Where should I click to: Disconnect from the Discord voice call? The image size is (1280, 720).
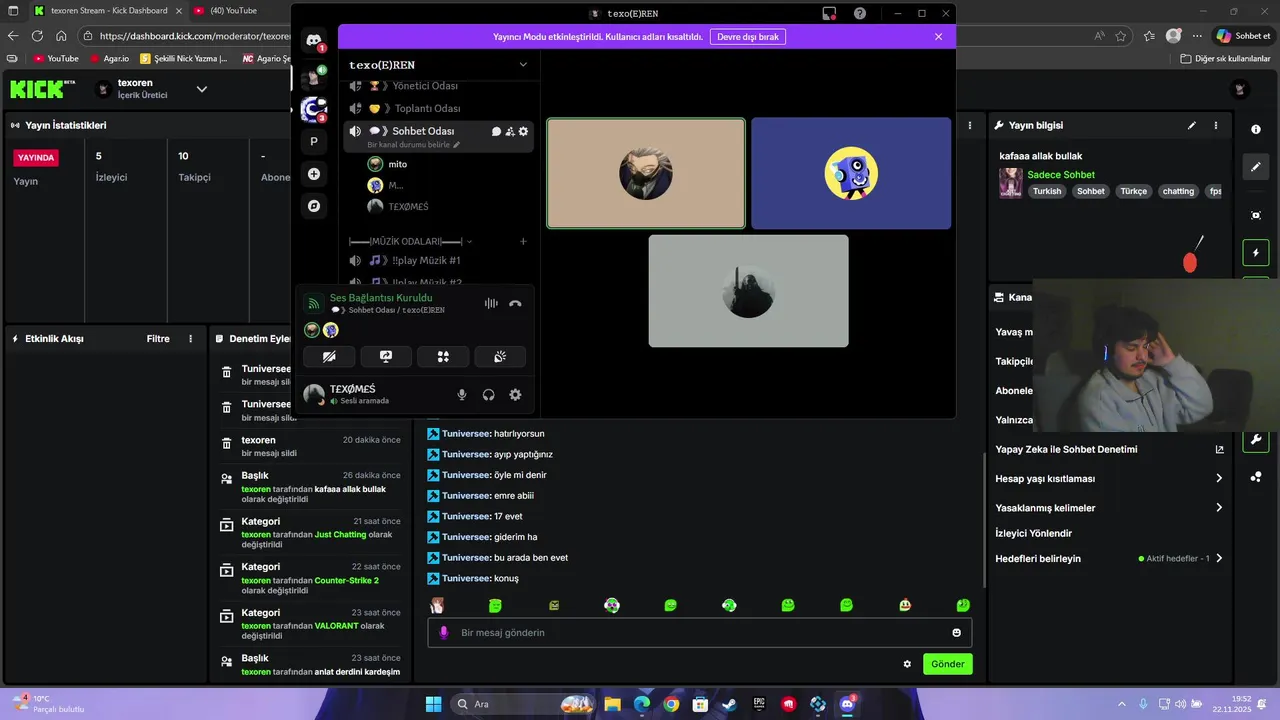tap(515, 303)
